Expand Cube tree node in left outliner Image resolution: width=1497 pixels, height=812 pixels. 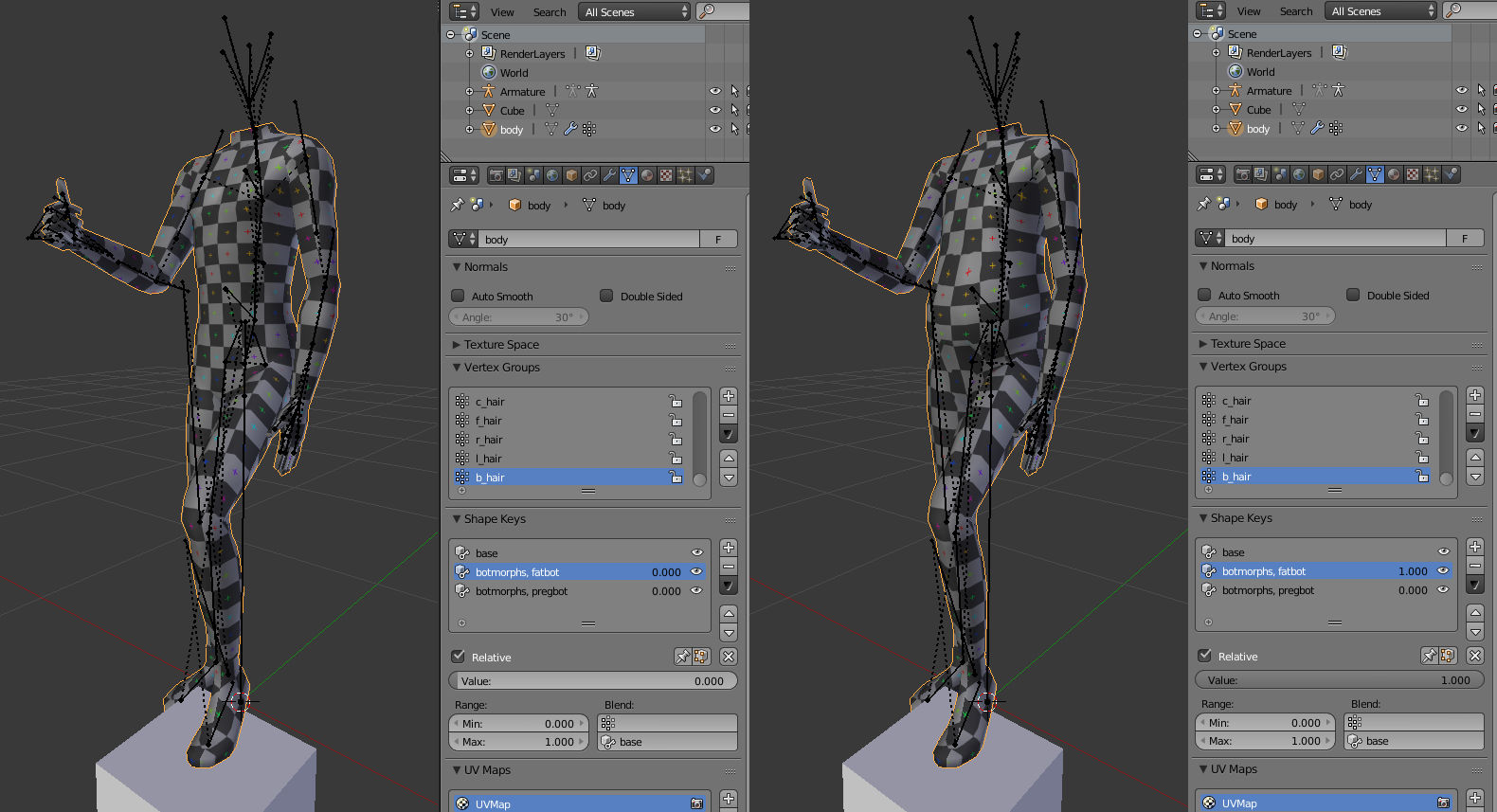[x=469, y=111]
